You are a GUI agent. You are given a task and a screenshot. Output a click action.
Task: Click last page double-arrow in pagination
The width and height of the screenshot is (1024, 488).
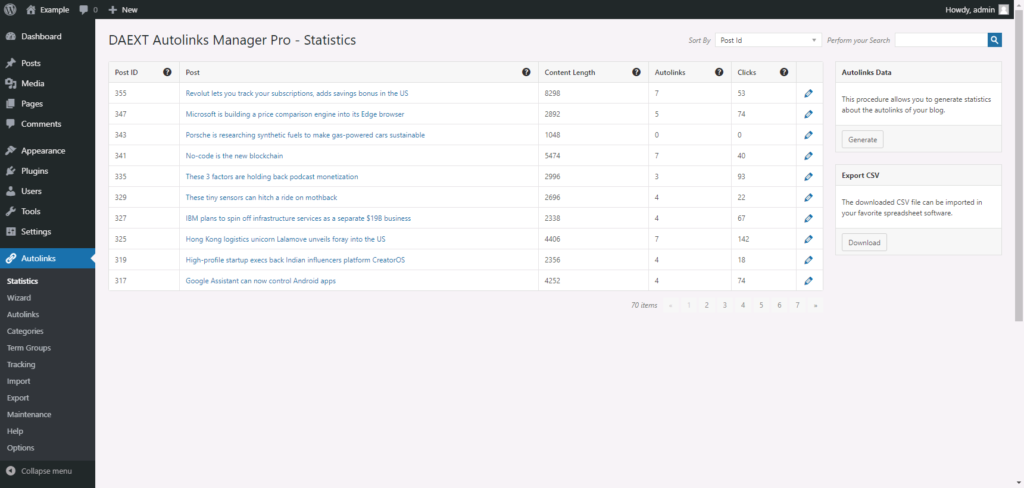tap(815, 305)
